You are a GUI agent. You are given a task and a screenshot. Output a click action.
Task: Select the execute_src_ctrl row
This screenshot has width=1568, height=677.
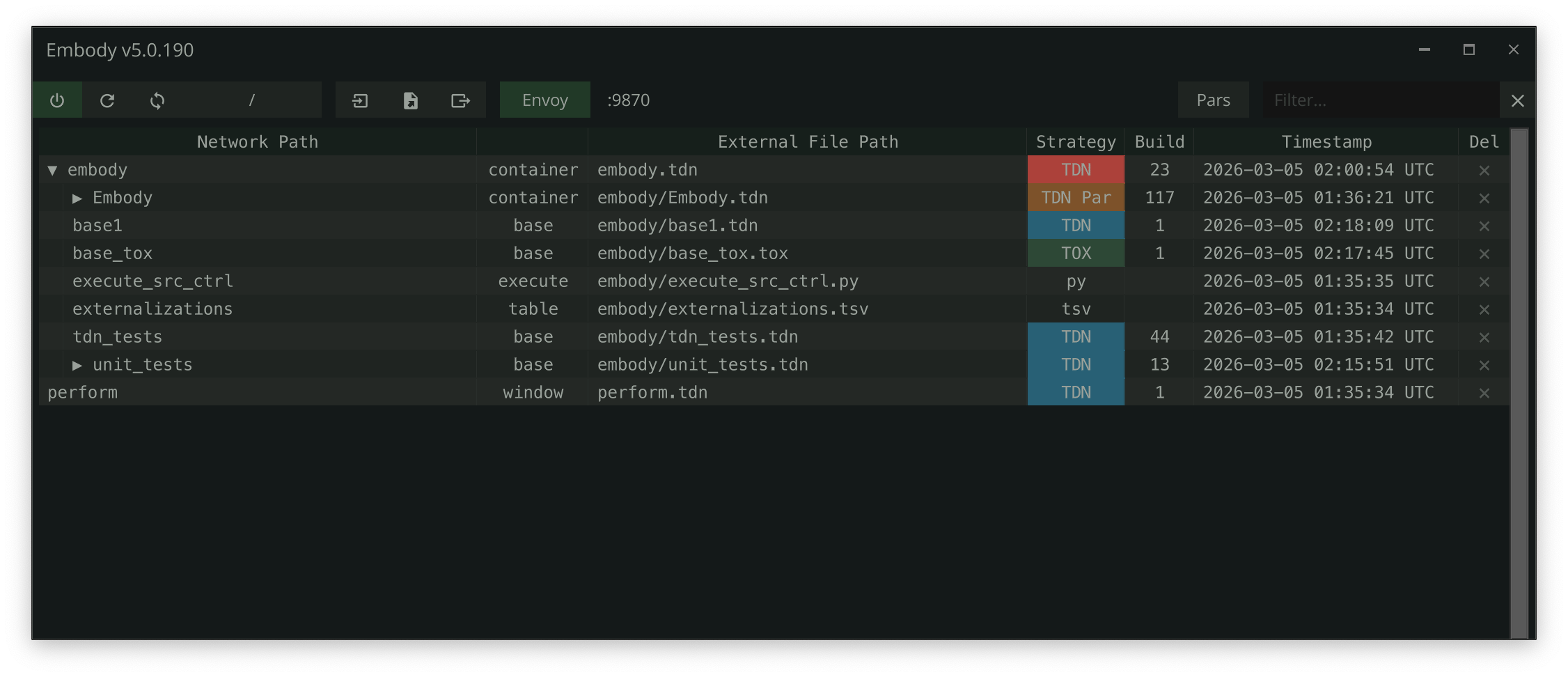tap(774, 281)
